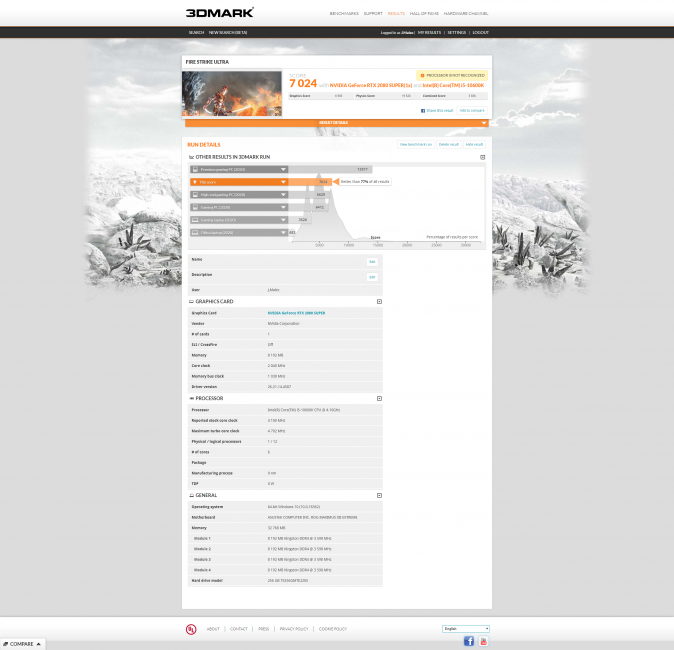Click Edit button for Description row
This screenshot has height=650, width=674.
(372, 277)
